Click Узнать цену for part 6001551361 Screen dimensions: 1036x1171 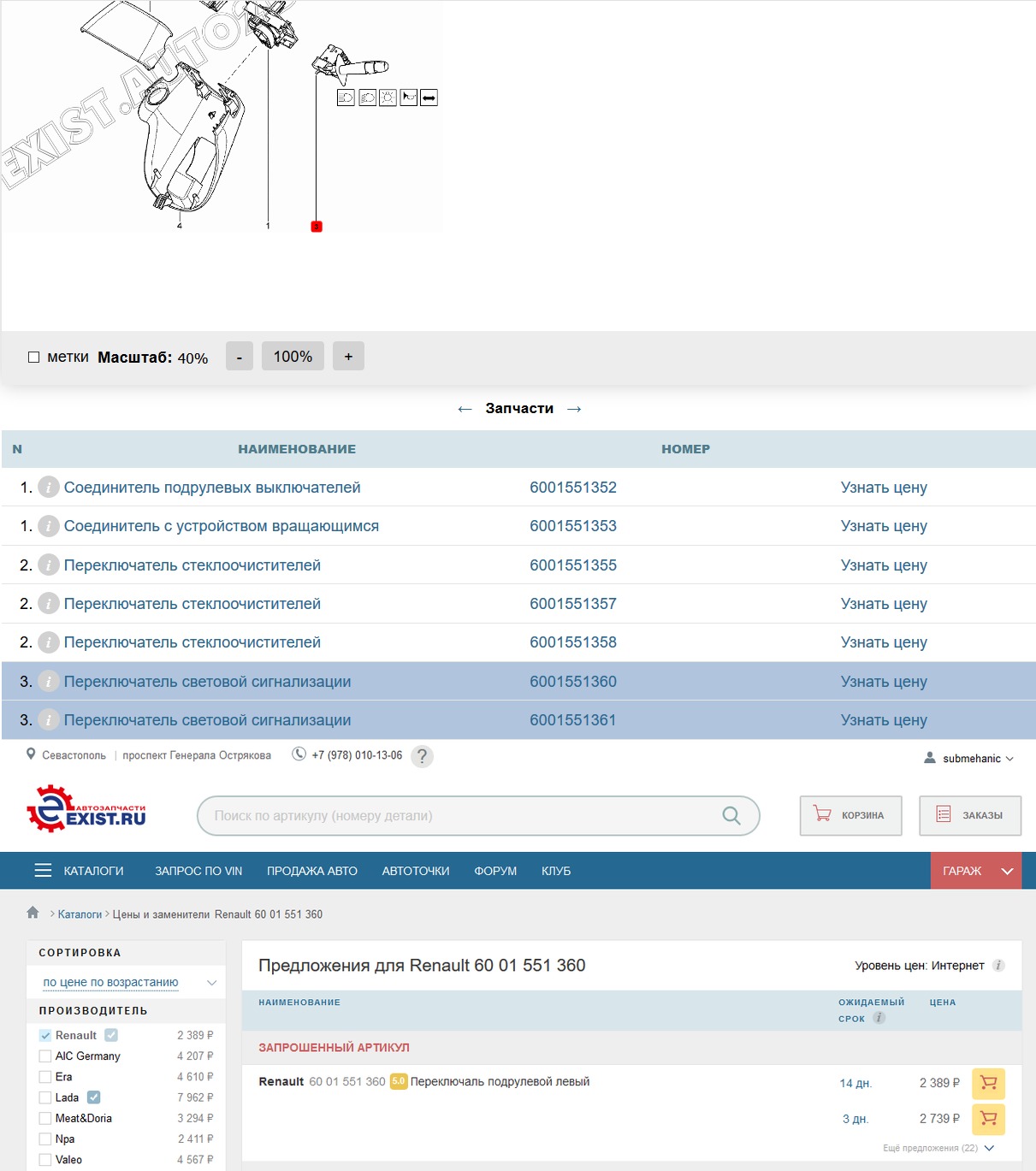click(x=884, y=720)
